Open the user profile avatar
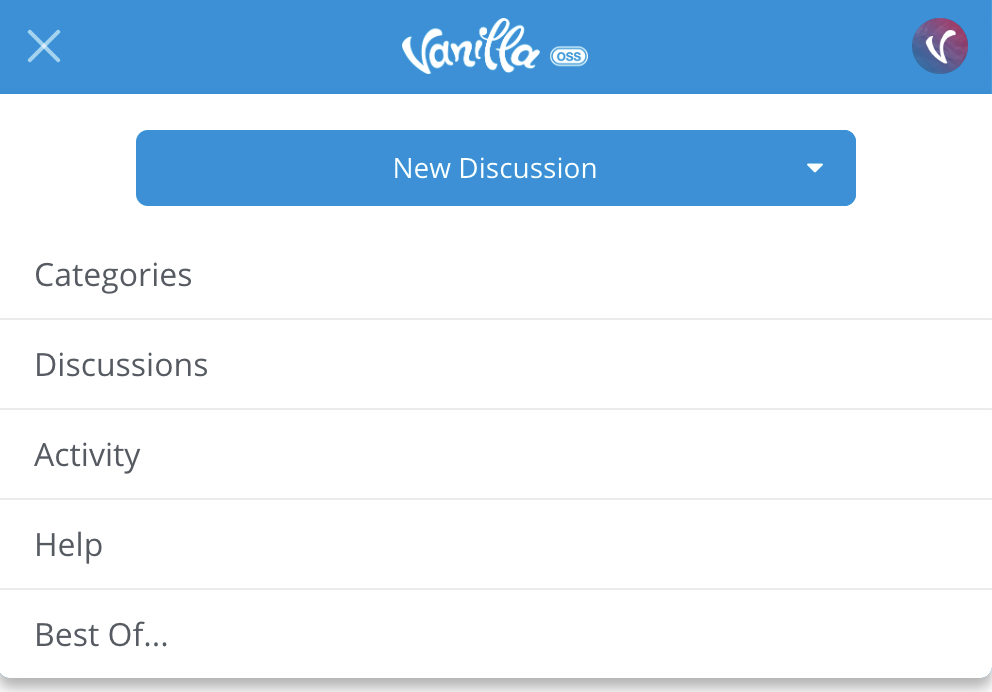The image size is (992, 692). point(939,46)
